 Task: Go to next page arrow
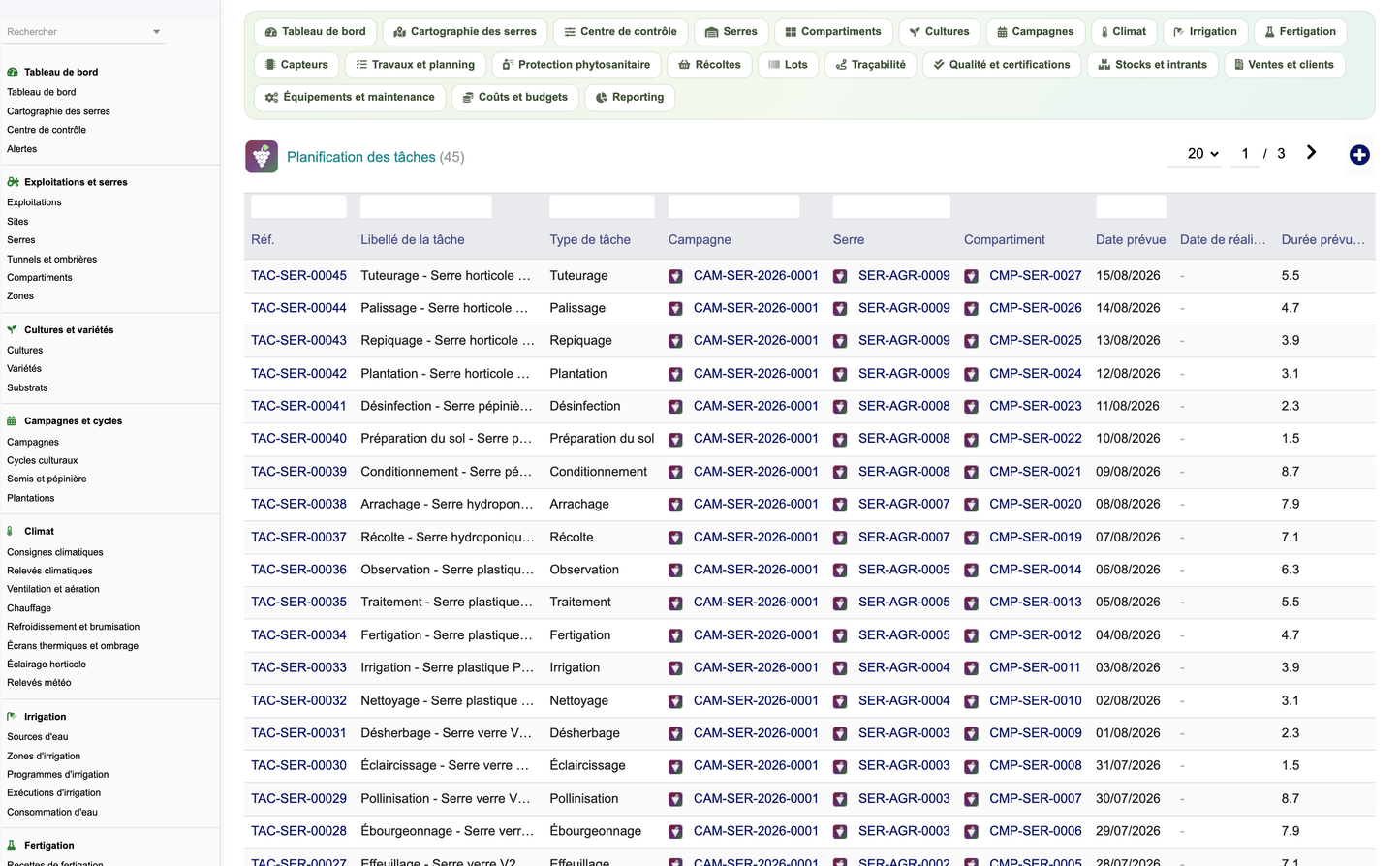[1311, 152]
